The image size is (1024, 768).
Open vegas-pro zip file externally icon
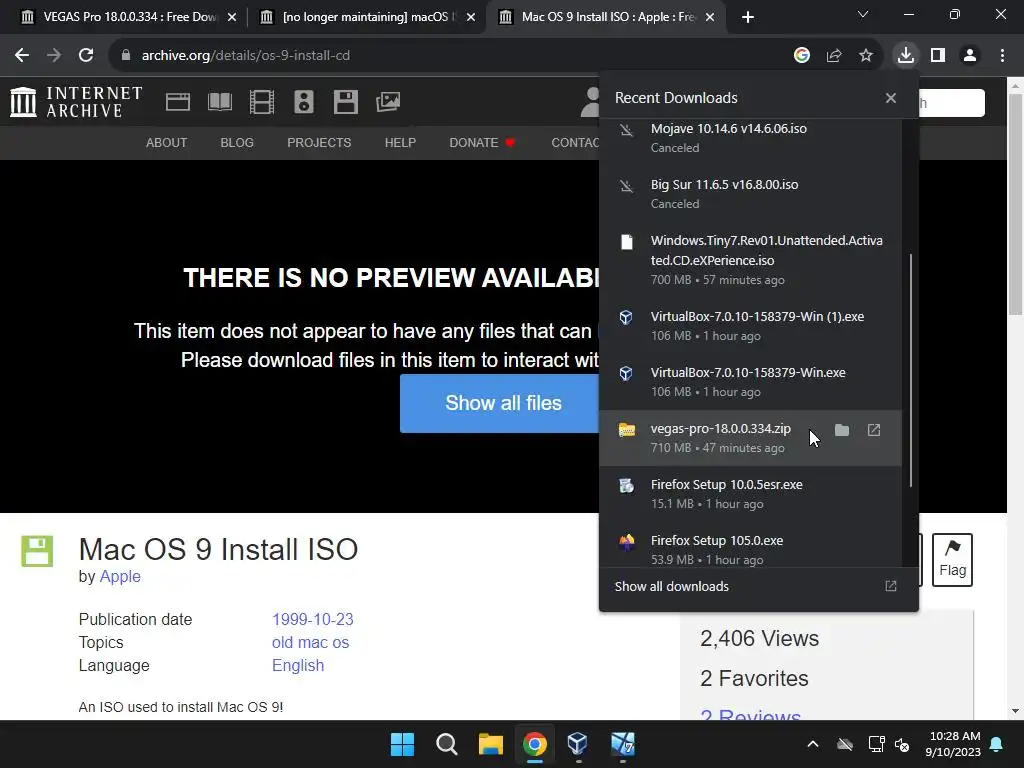click(874, 430)
